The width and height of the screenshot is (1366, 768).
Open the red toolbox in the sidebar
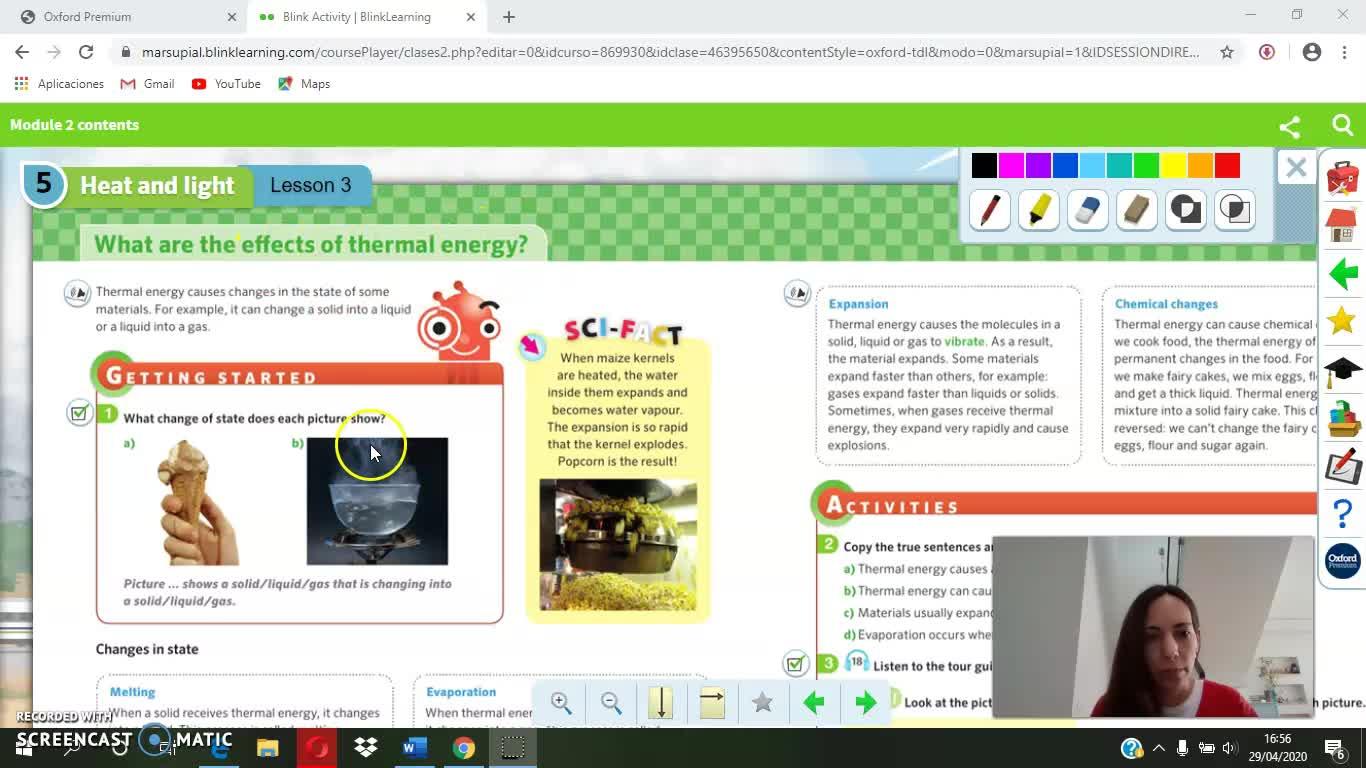[1342, 178]
